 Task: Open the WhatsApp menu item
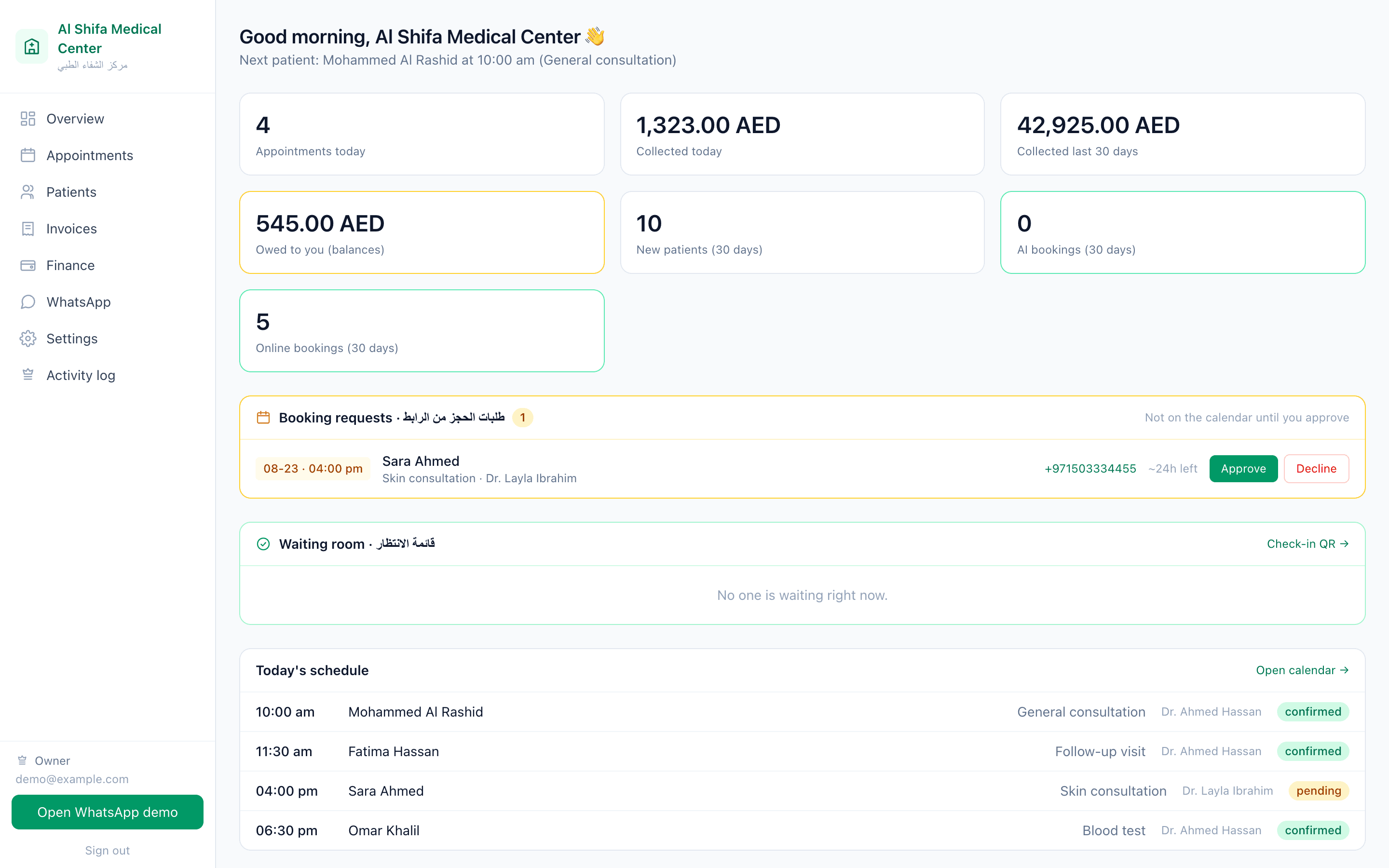point(108,302)
